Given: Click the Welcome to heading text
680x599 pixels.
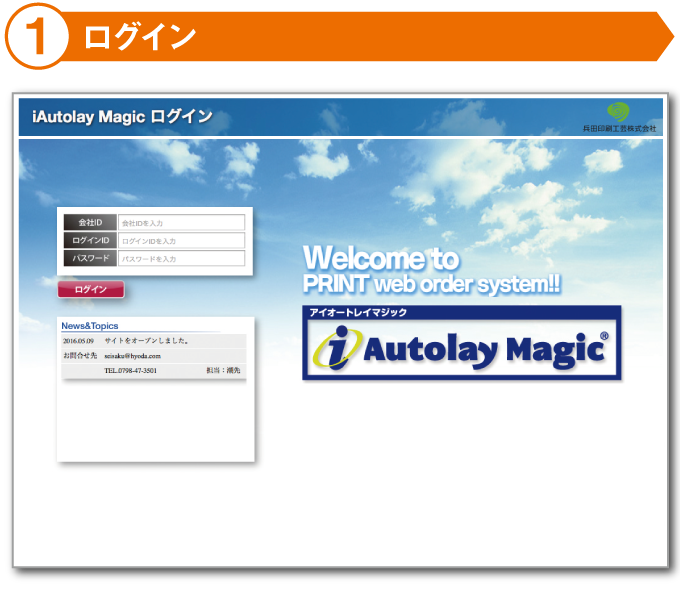Looking at the screenshot, I should click(x=381, y=258).
